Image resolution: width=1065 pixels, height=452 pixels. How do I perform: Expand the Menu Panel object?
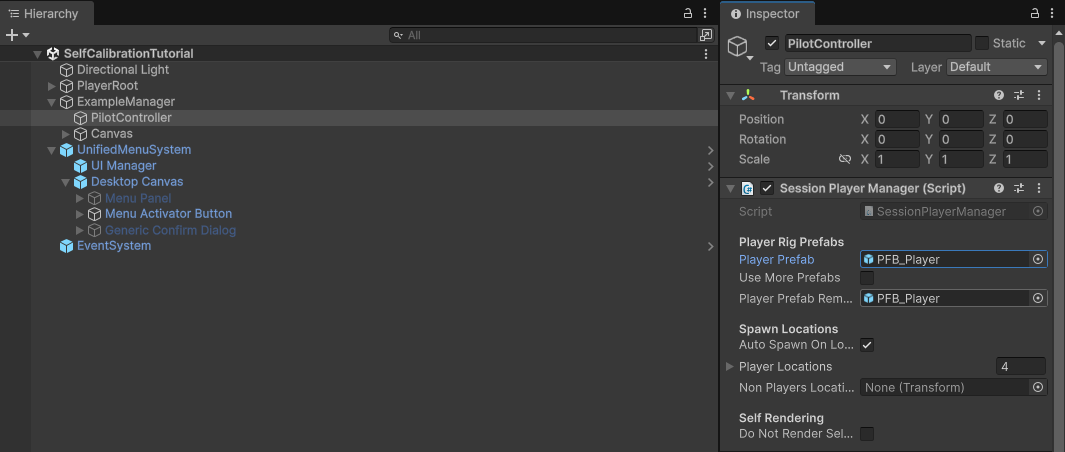coord(80,198)
